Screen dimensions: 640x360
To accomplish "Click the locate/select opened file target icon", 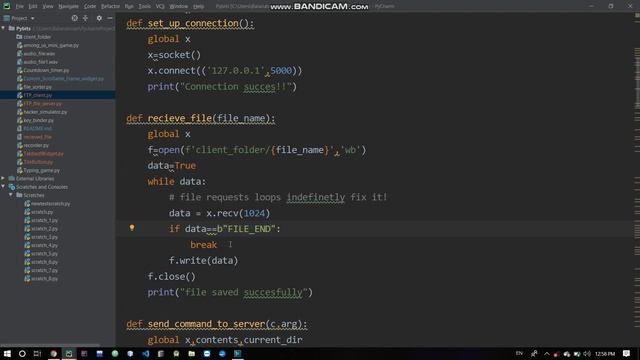I will pos(74,18).
